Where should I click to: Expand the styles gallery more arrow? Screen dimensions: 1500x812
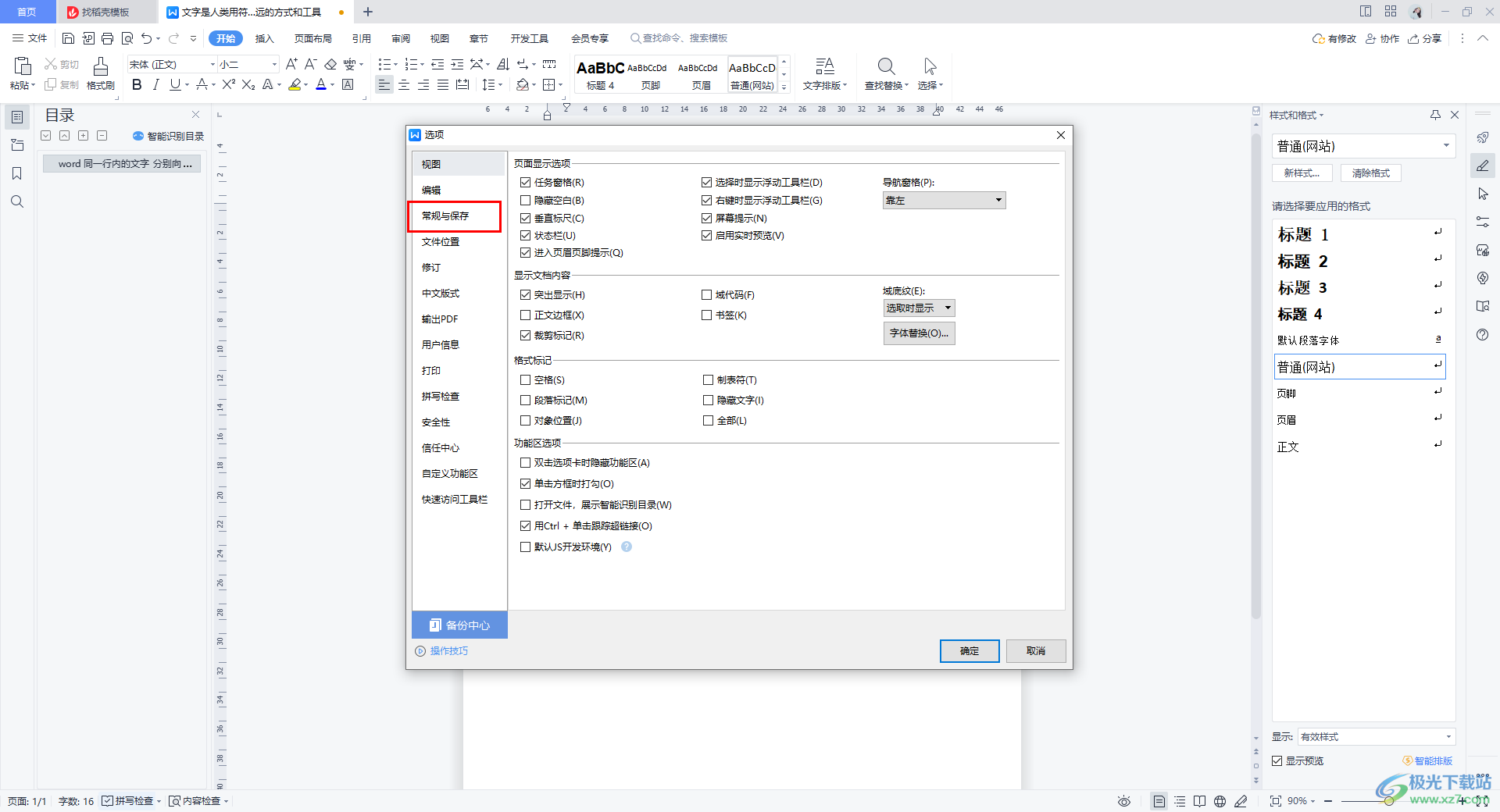pos(784,87)
